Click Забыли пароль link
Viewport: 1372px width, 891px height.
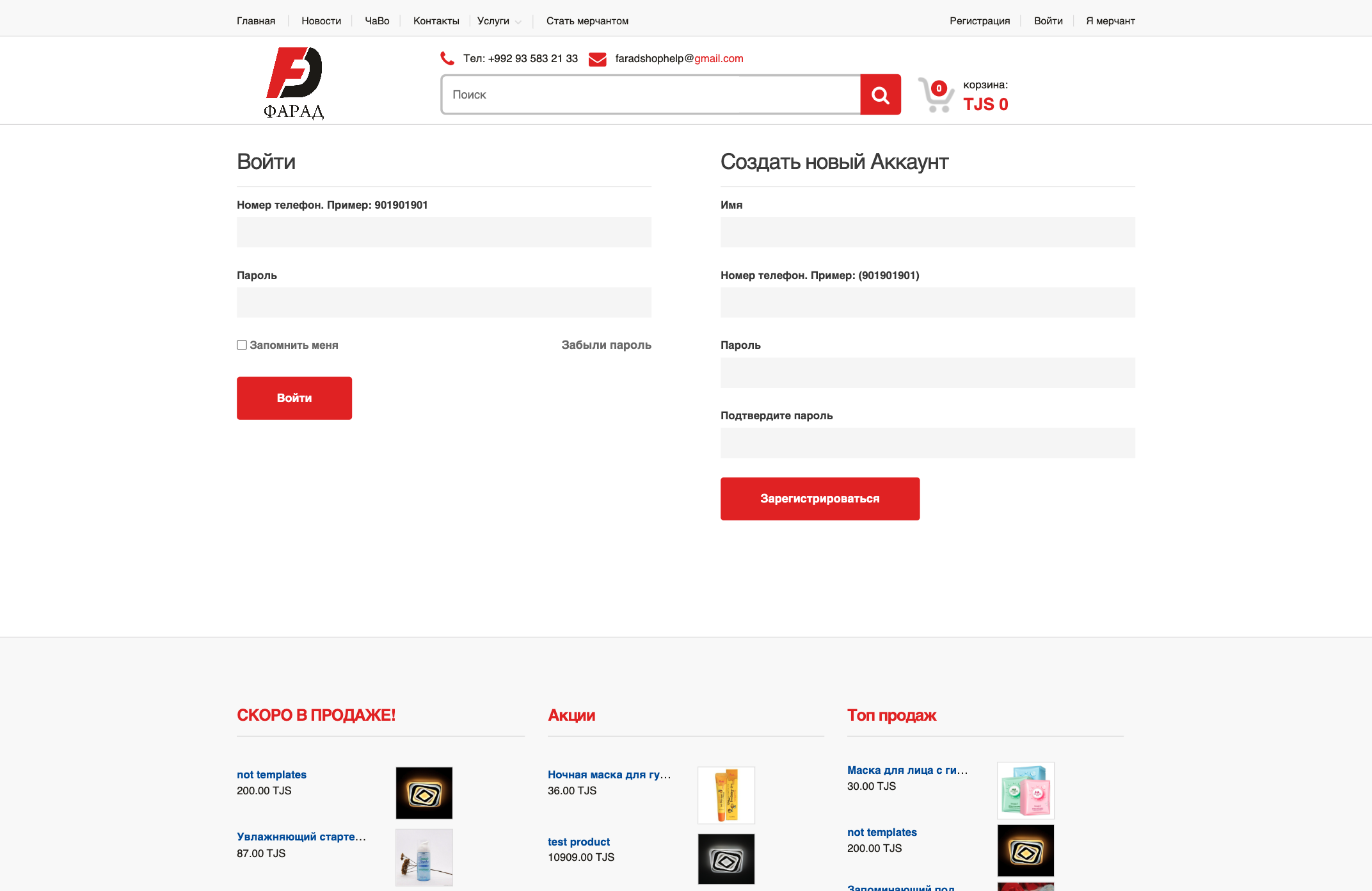606,345
